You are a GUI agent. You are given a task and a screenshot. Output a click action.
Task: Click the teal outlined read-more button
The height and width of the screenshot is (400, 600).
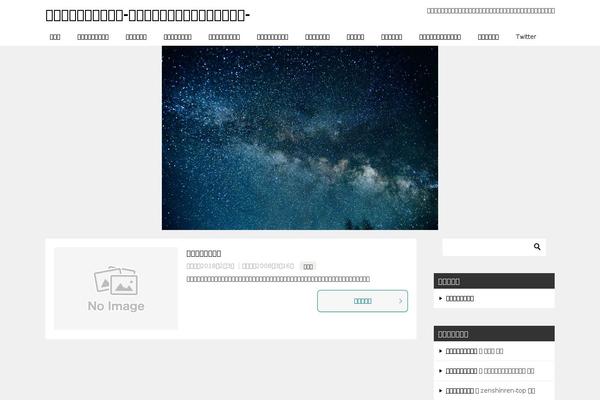pos(362,301)
